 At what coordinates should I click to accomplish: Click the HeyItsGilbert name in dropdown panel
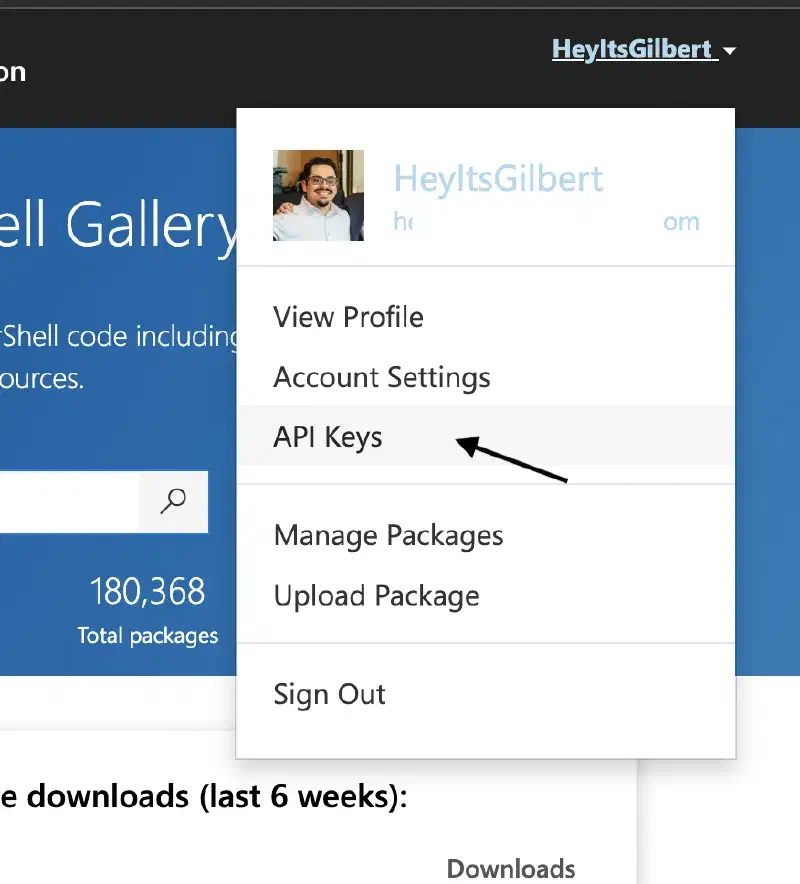click(498, 179)
